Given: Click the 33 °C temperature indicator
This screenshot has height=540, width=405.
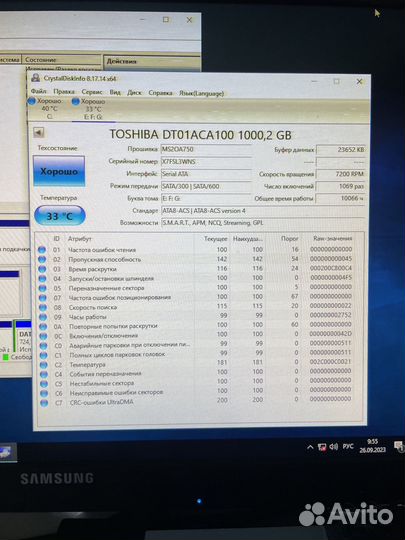Looking at the screenshot, I should point(60,216).
